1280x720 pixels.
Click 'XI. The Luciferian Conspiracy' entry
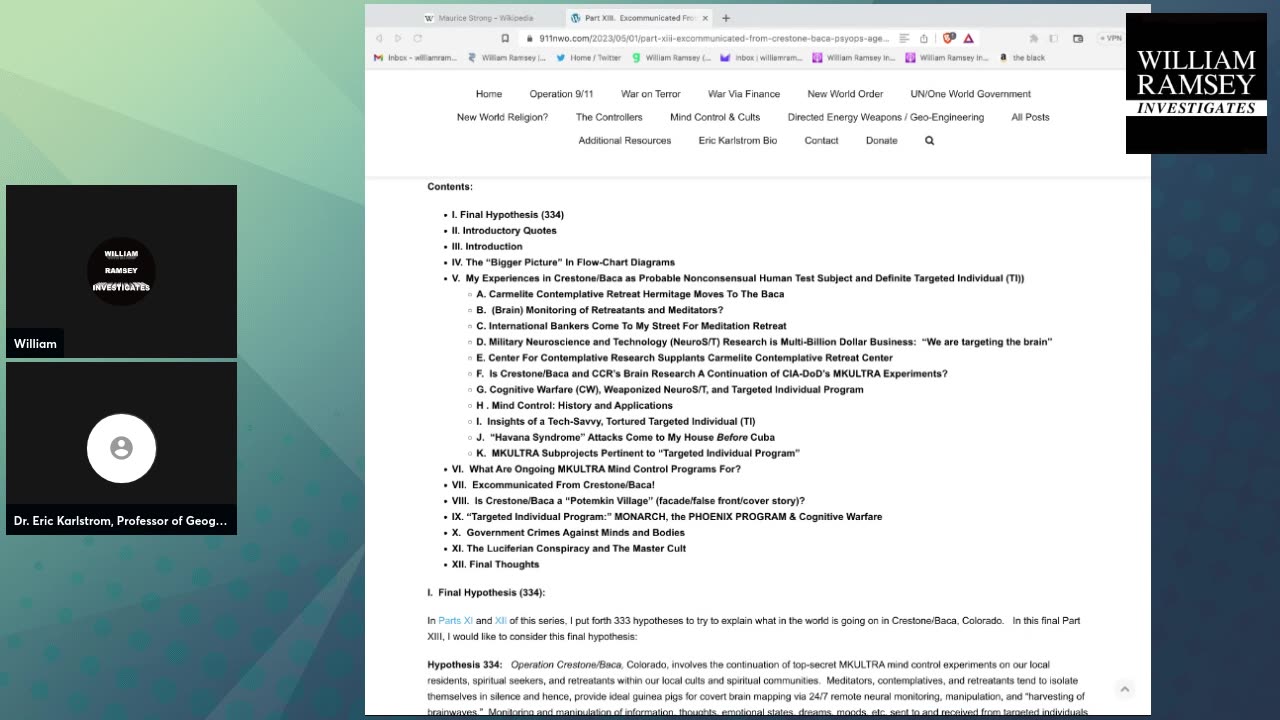click(x=568, y=549)
